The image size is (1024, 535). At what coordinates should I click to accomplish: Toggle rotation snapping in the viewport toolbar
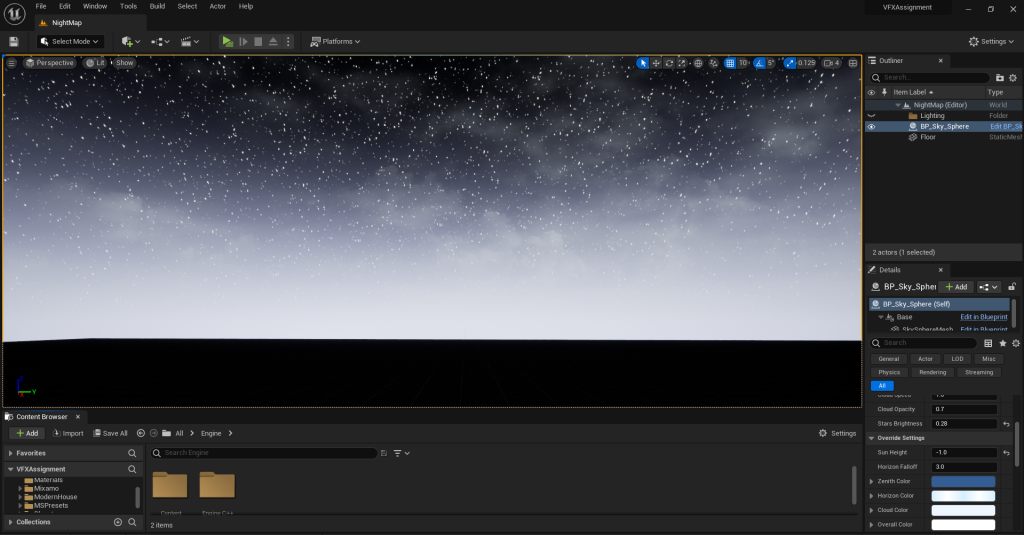(x=759, y=63)
